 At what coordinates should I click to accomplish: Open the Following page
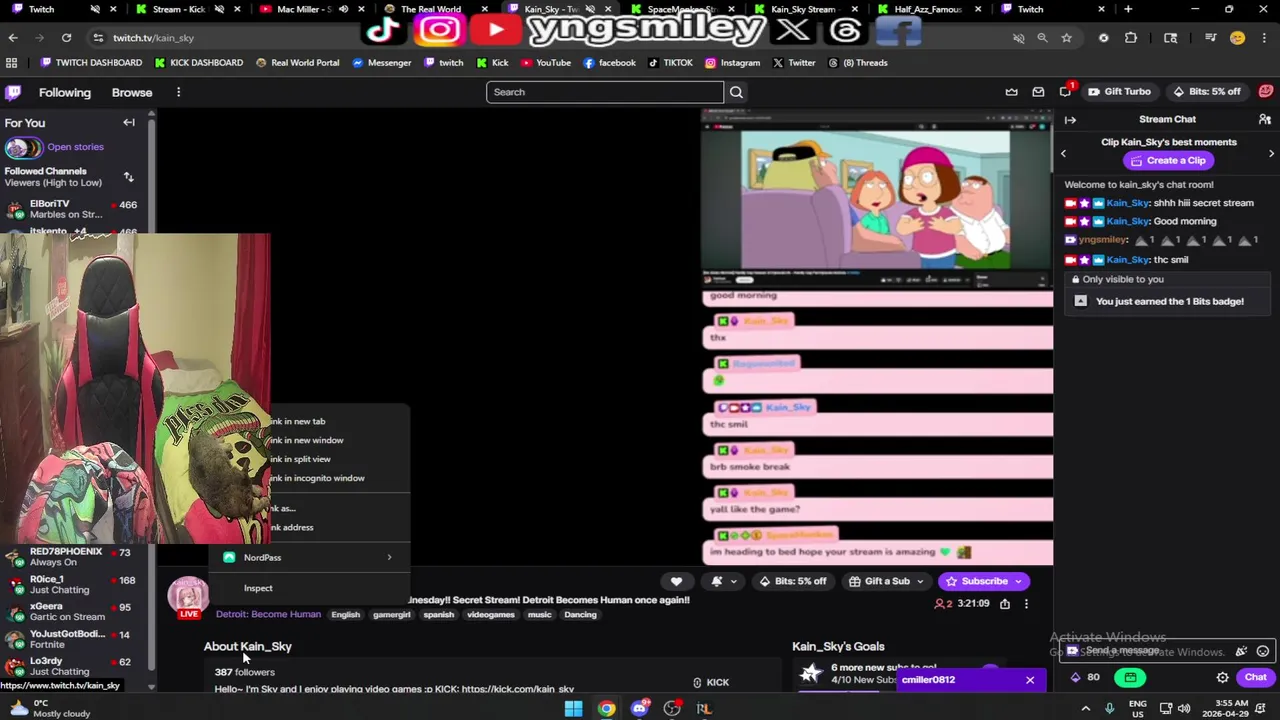[65, 92]
